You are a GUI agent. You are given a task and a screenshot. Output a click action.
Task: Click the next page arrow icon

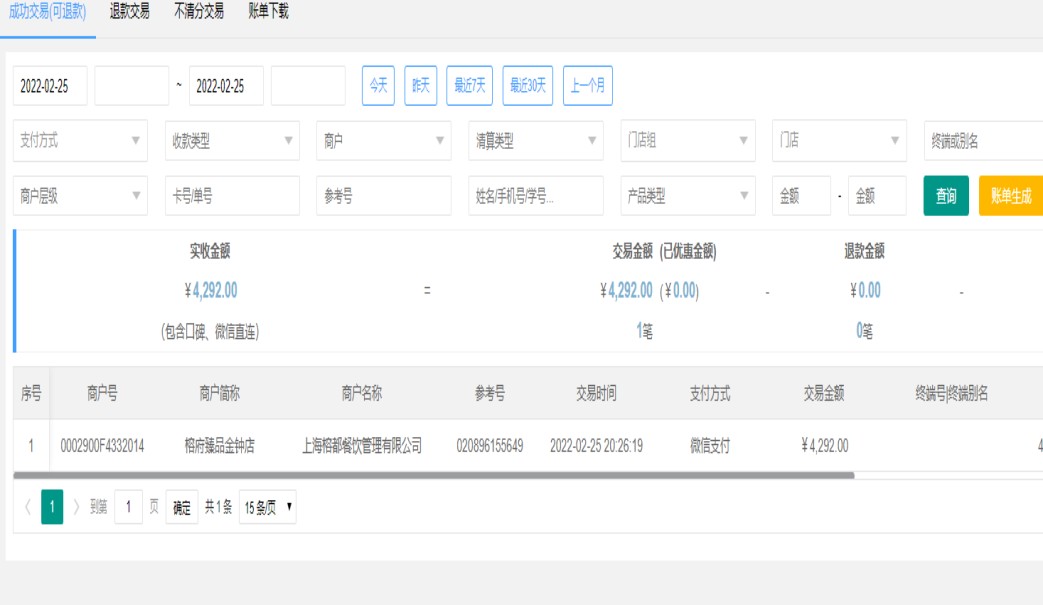(x=77, y=507)
